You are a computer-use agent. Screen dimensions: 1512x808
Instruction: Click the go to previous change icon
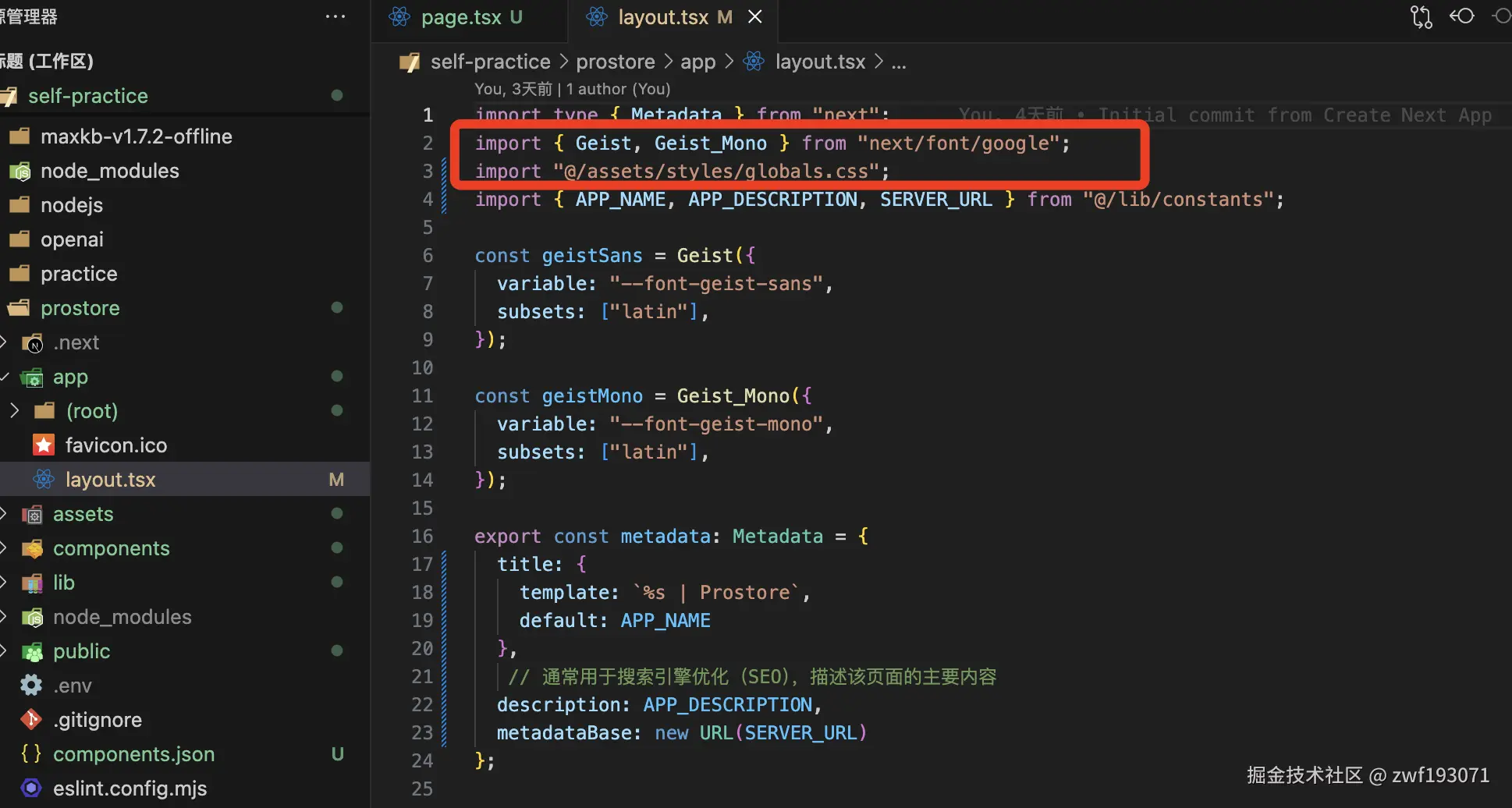1461,16
